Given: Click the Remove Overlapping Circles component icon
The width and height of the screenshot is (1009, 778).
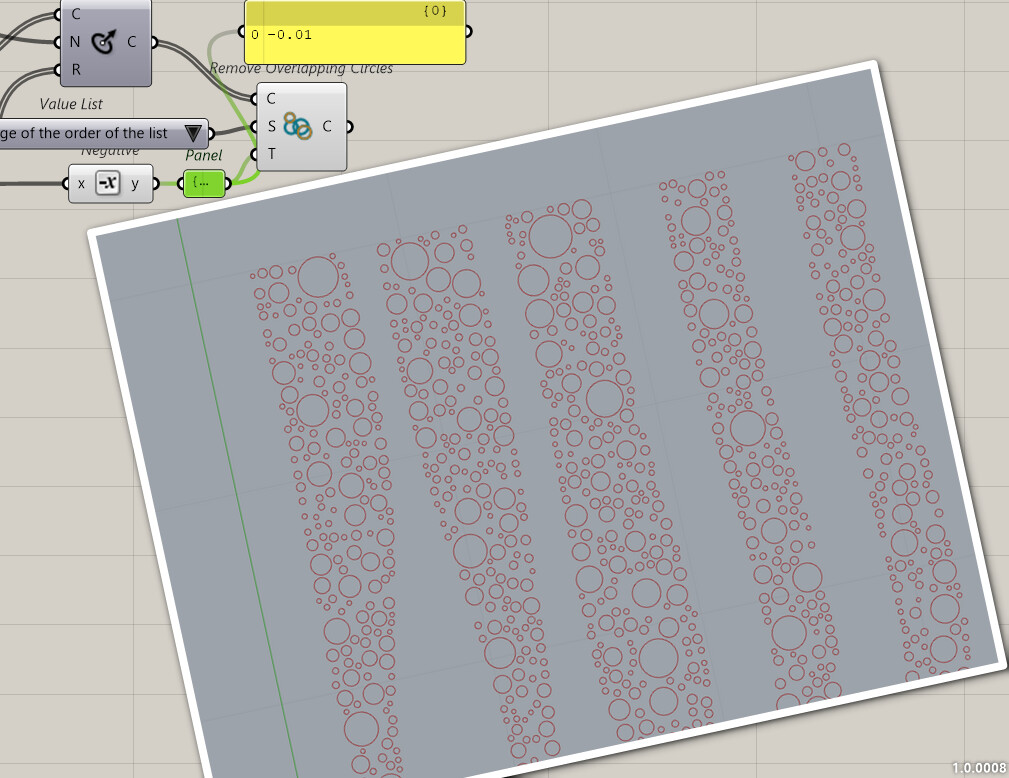Looking at the screenshot, I should tap(298, 126).
